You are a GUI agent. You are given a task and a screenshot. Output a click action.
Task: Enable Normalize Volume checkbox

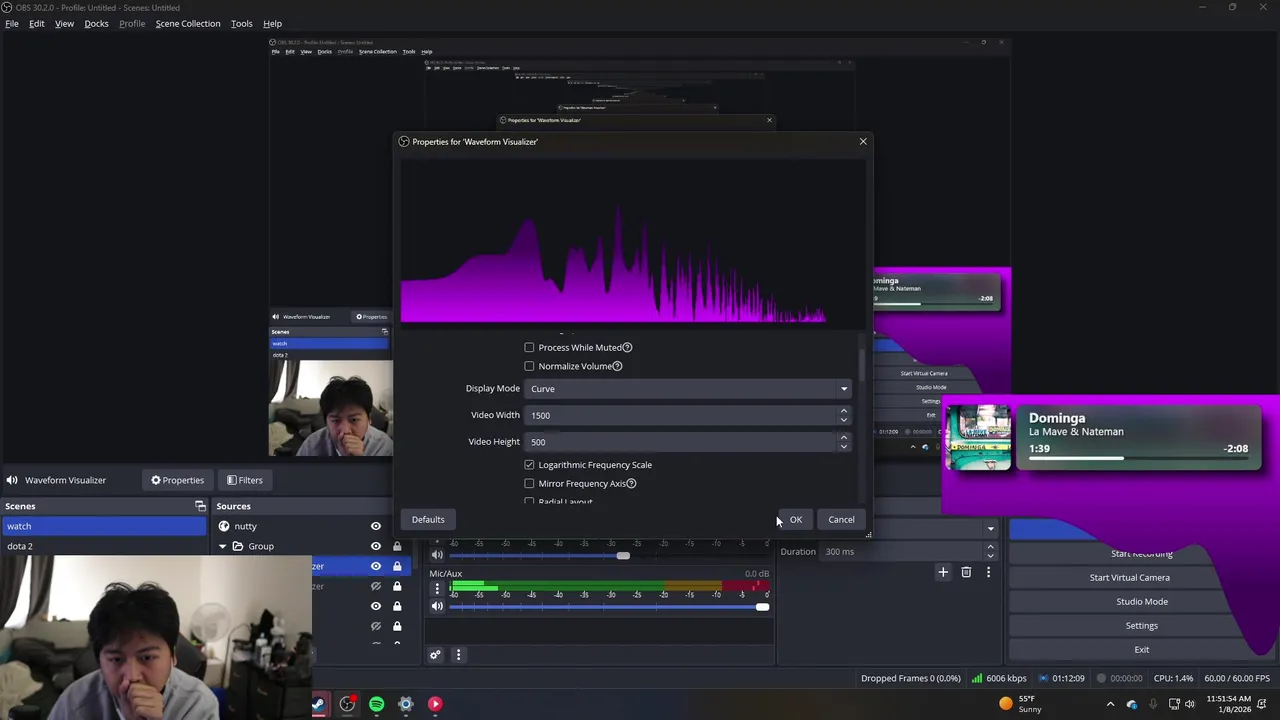pos(529,366)
